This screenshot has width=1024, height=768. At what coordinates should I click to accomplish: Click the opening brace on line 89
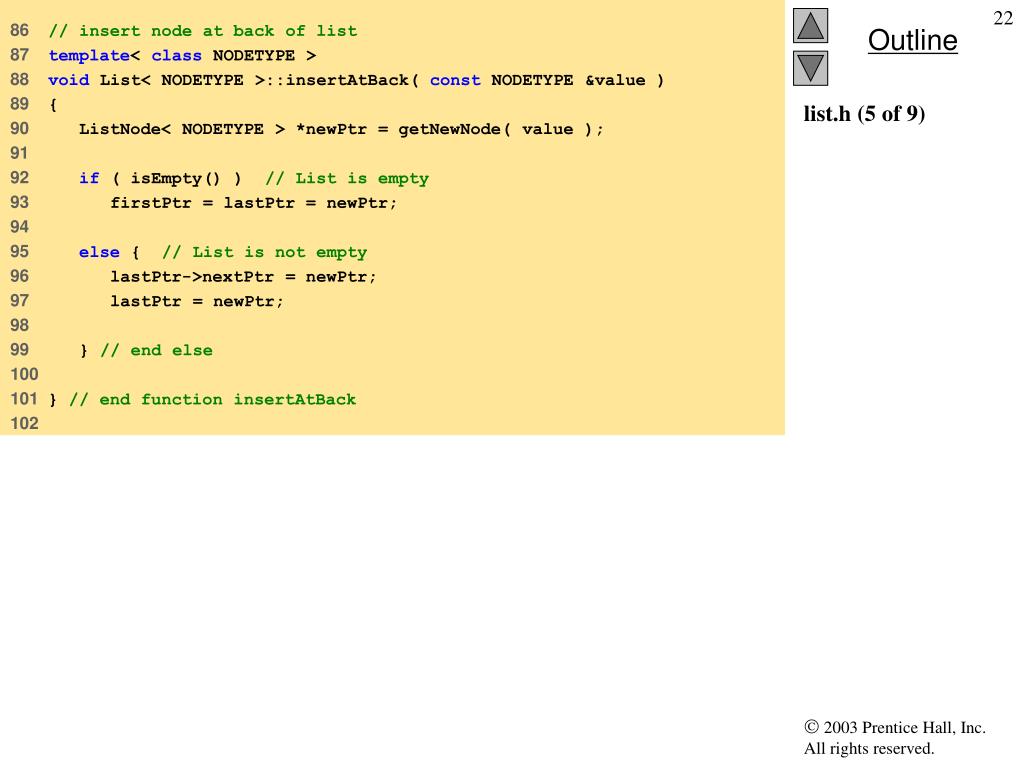click(x=53, y=104)
